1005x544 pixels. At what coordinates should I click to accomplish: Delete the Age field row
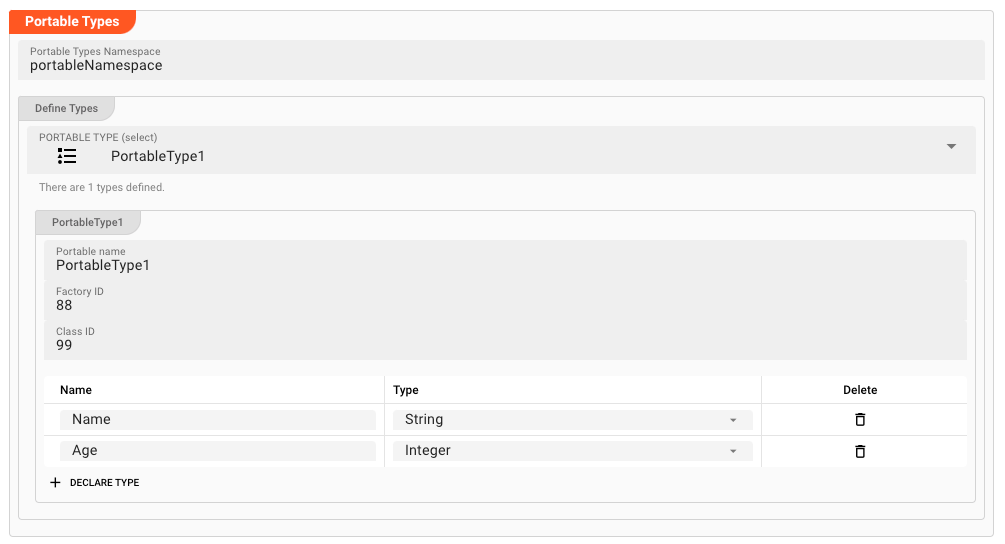point(860,451)
